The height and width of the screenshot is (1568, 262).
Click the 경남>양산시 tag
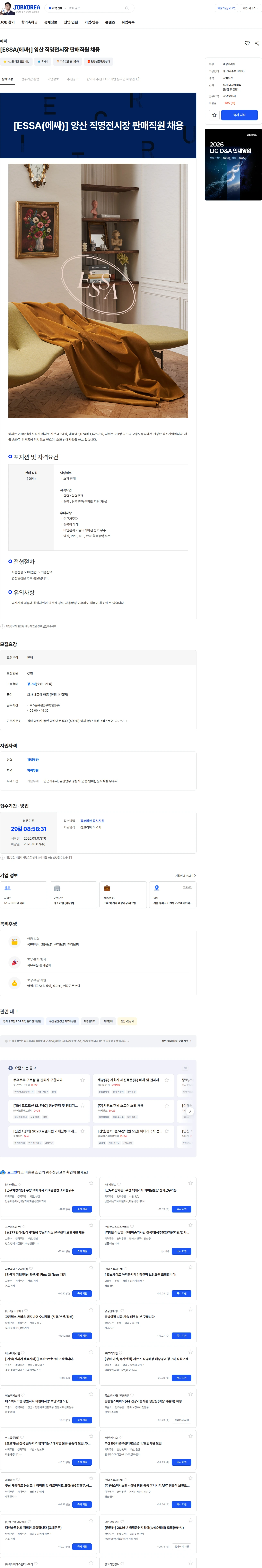pyautogui.click(x=127, y=1021)
